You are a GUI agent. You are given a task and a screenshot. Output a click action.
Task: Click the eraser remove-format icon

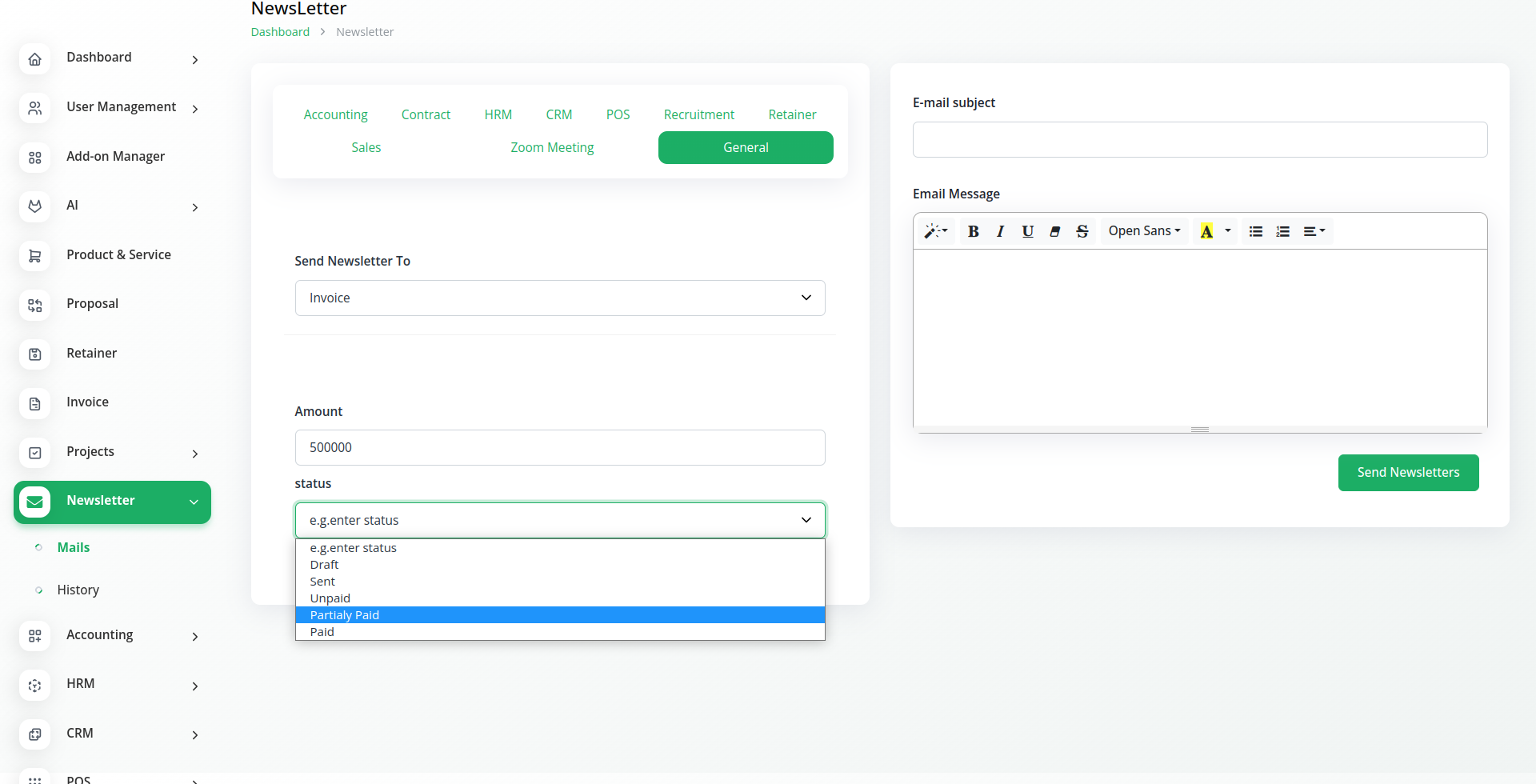point(1054,231)
